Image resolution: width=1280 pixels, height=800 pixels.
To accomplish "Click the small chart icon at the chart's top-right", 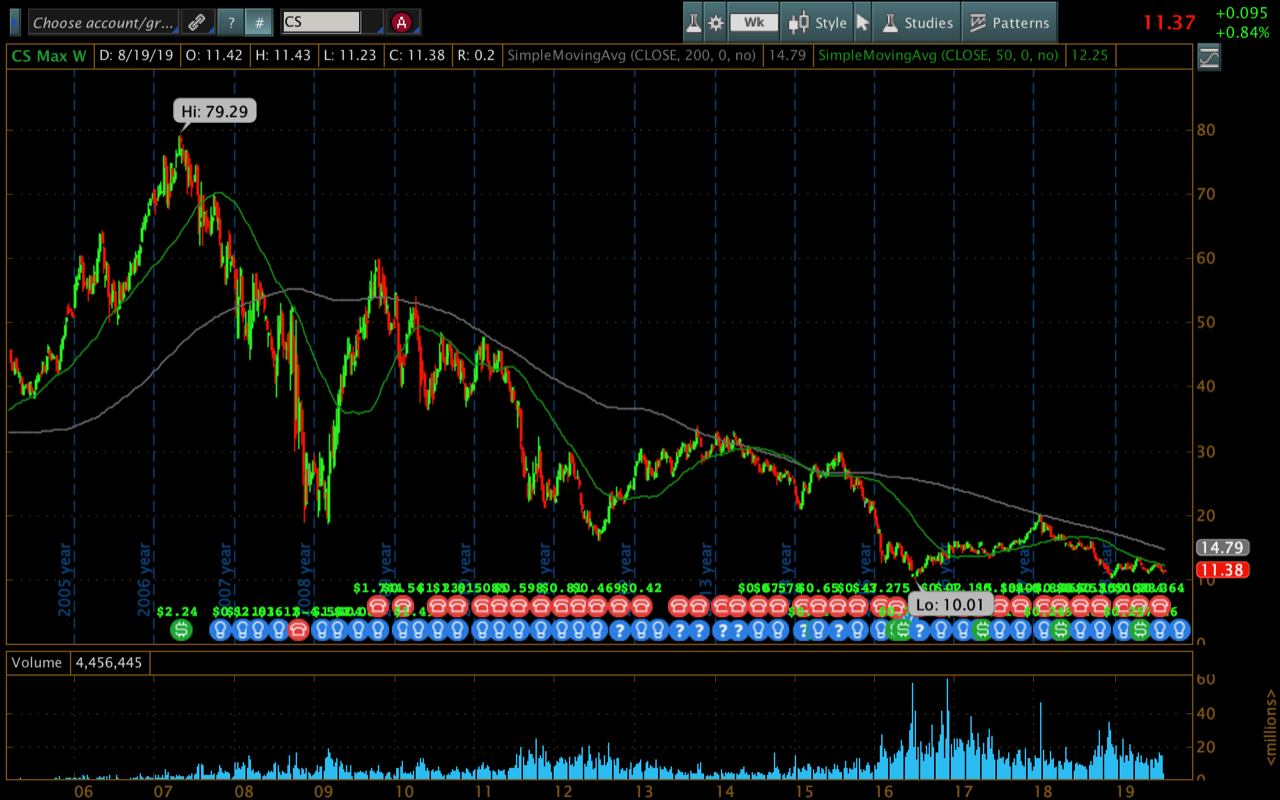I will click(x=1208, y=56).
